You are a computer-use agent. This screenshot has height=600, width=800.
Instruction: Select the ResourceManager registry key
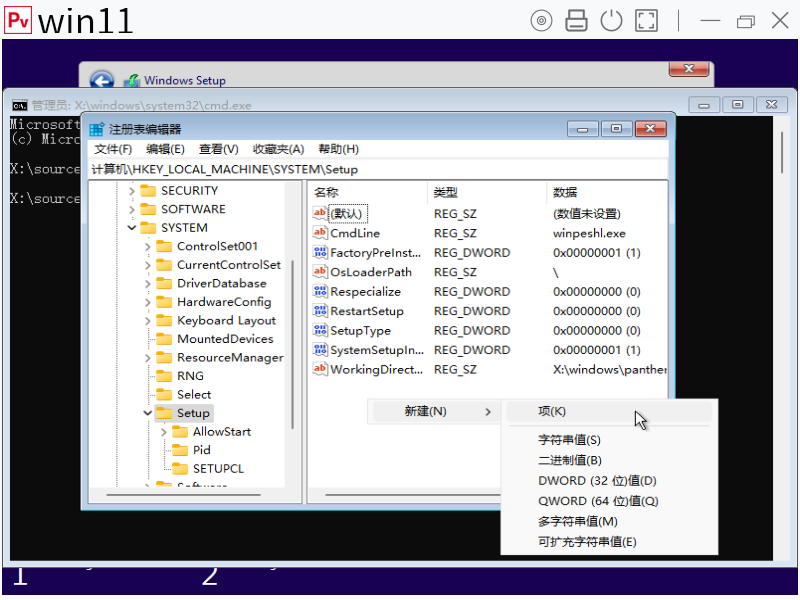(230, 358)
